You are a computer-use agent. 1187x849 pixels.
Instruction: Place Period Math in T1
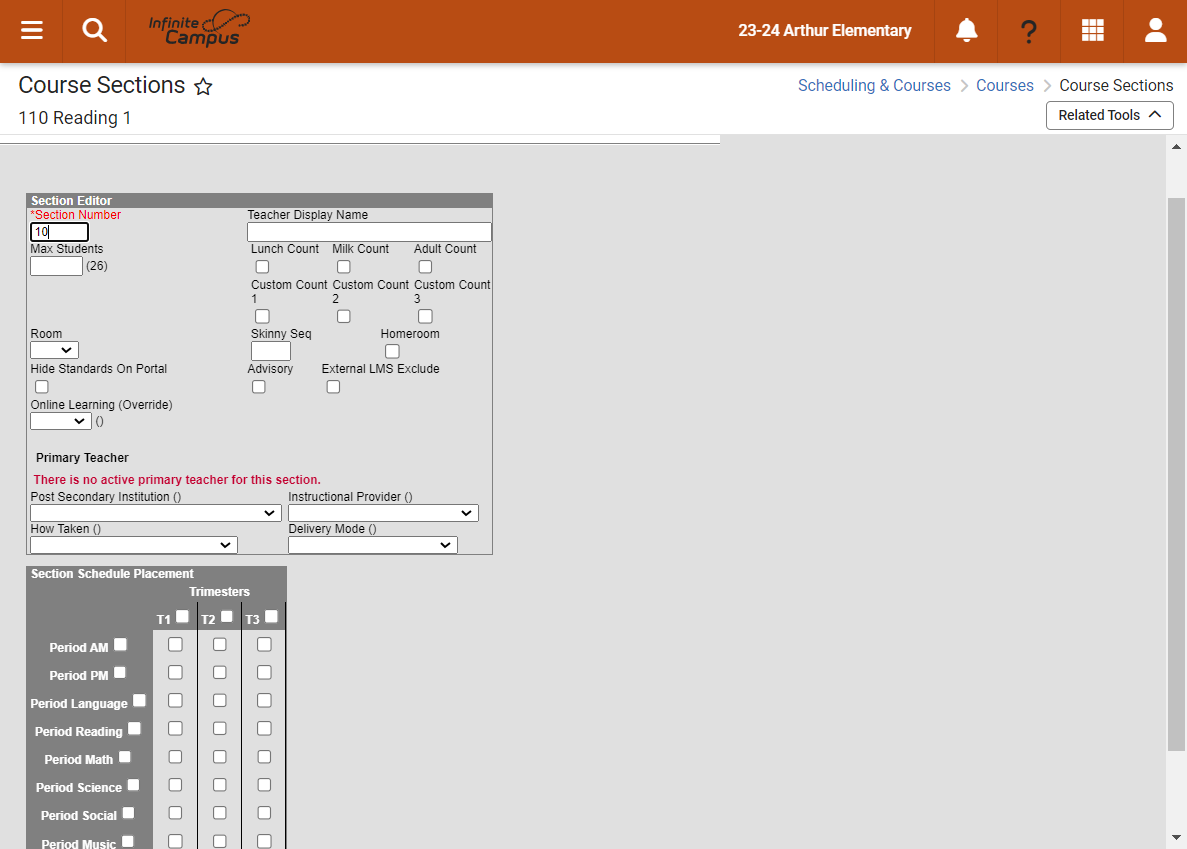[x=175, y=757]
